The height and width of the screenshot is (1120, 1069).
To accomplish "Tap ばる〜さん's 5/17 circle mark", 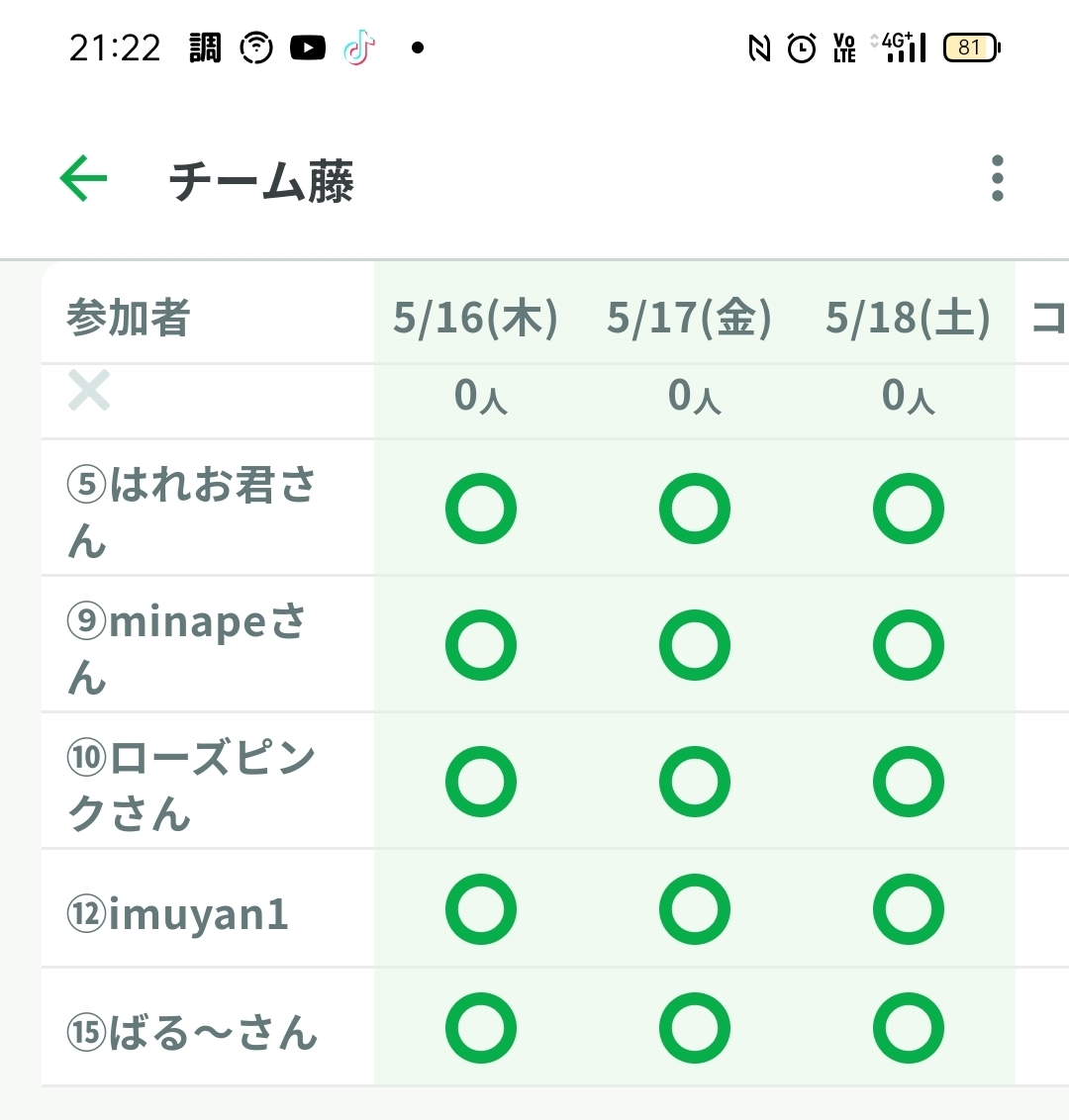I will (x=695, y=1028).
